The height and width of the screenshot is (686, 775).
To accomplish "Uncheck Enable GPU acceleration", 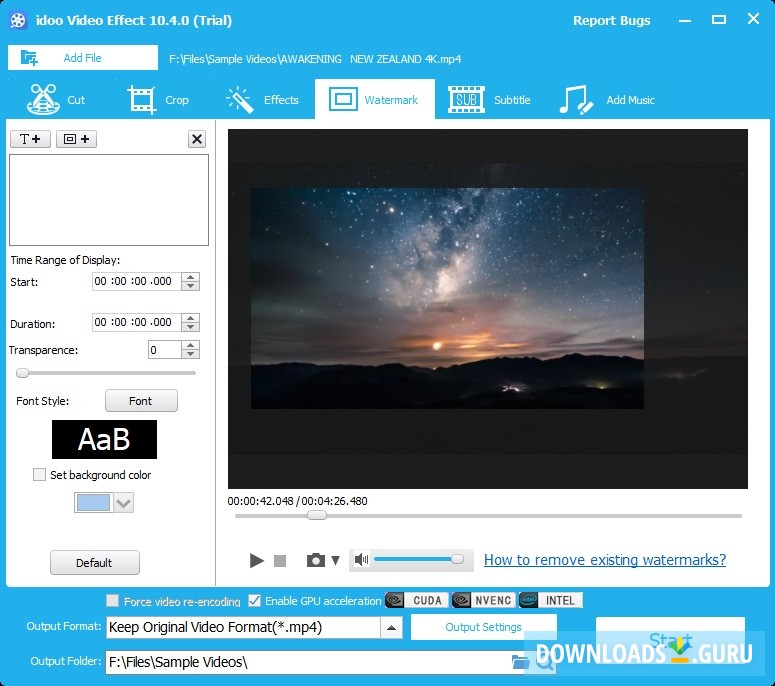I will click(255, 601).
